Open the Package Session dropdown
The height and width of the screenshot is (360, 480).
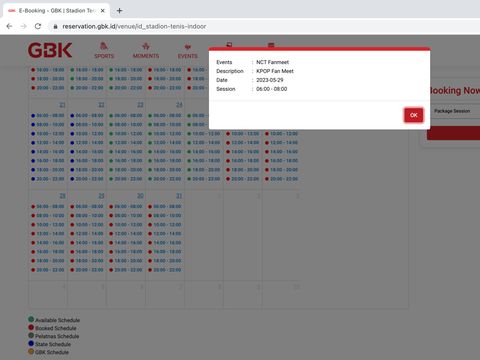454,111
